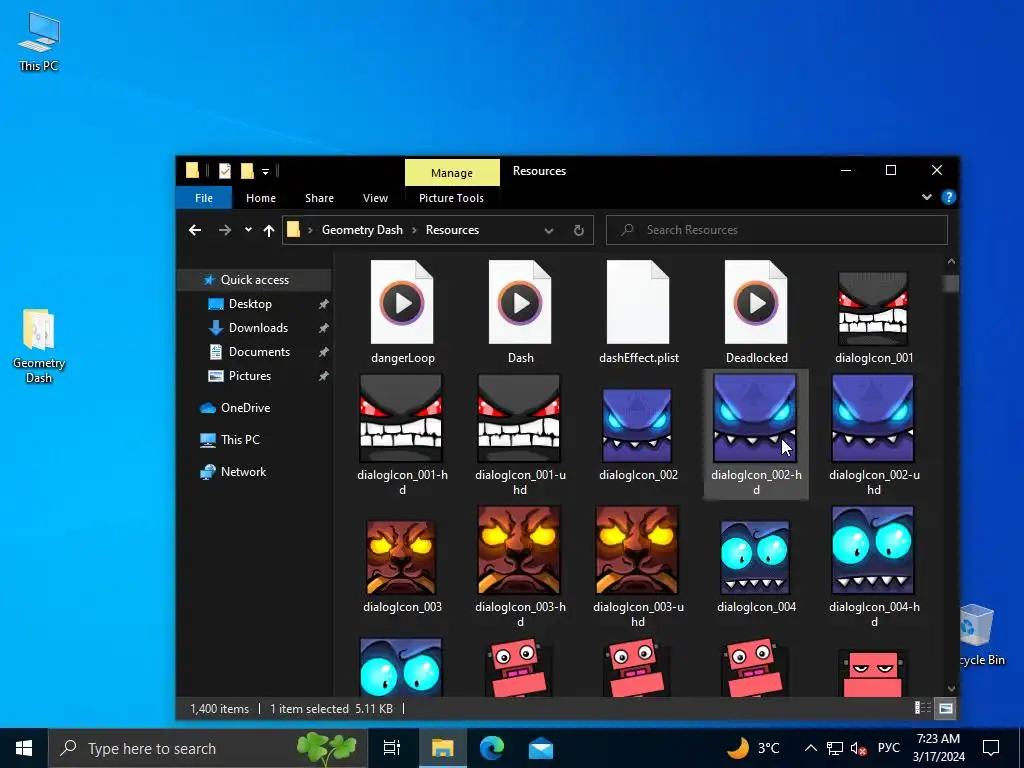The width and height of the screenshot is (1024, 768).
Task: Select the dialogIcon_002 image
Action: click(x=639, y=434)
